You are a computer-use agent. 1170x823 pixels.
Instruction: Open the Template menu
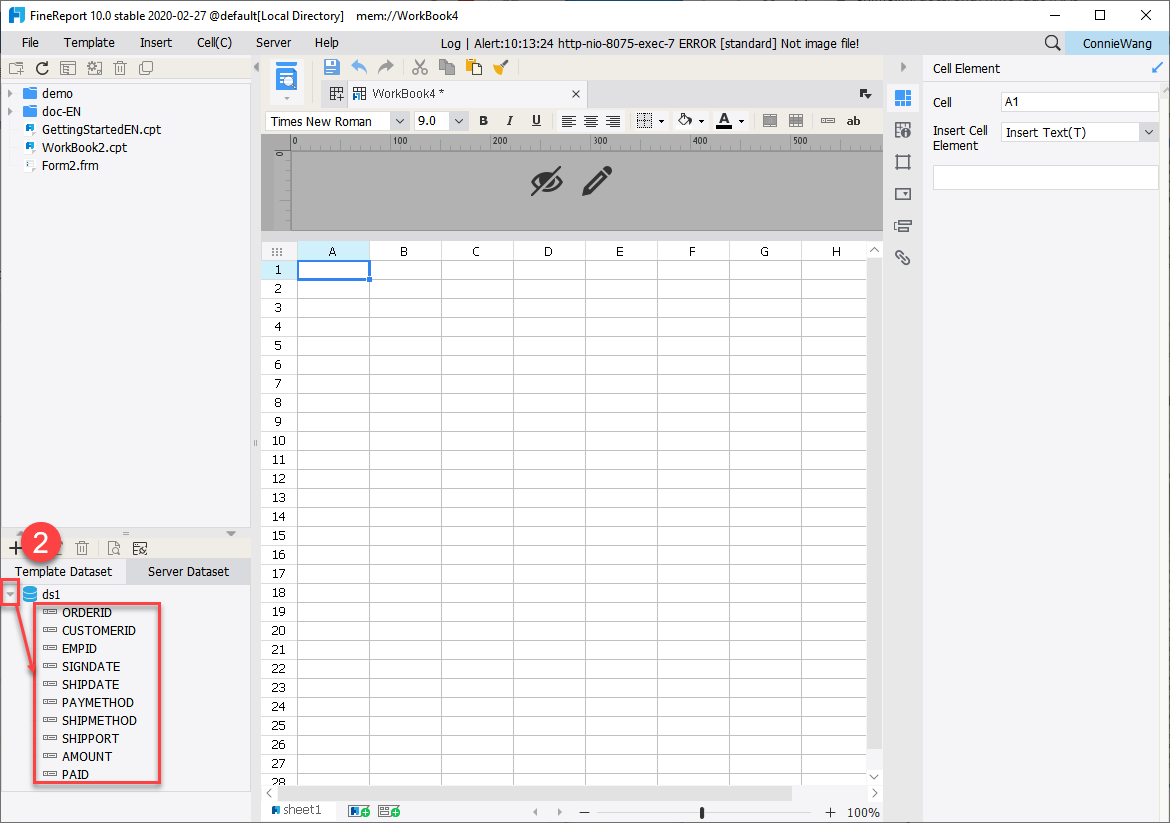pyautogui.click(x=89, y=42)
